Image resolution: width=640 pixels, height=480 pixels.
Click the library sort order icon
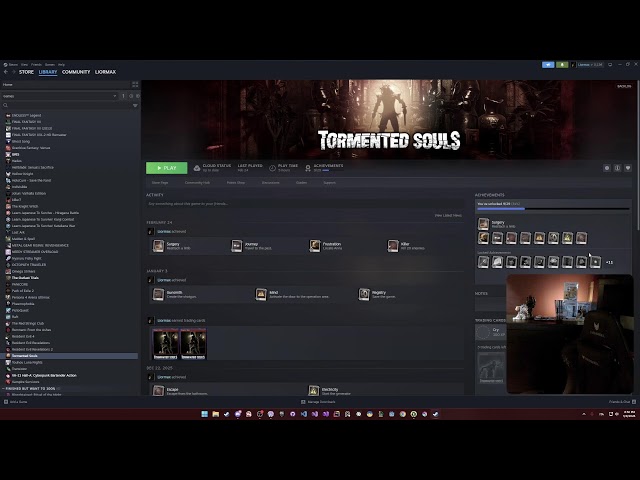coord(123,96)
